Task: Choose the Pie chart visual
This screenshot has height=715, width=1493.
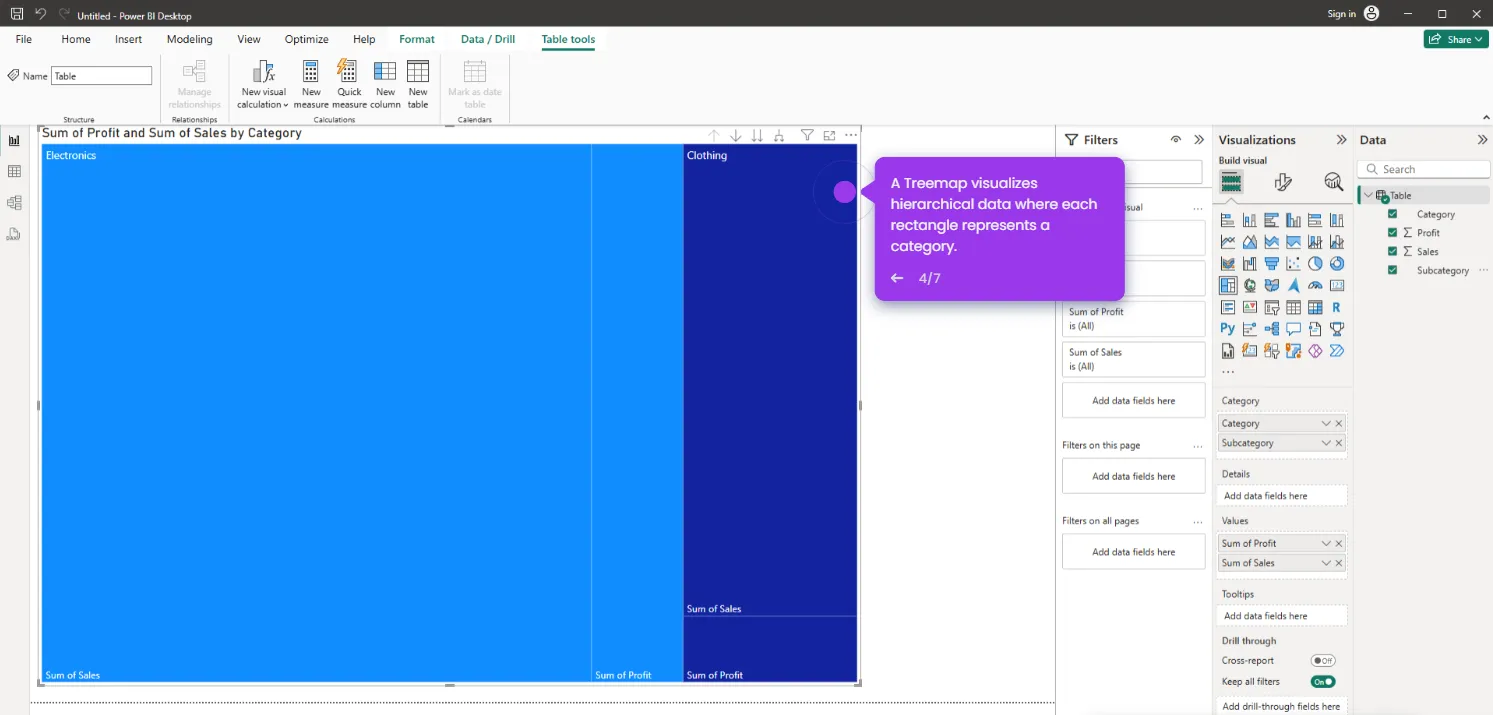Action: point(1315,264)
